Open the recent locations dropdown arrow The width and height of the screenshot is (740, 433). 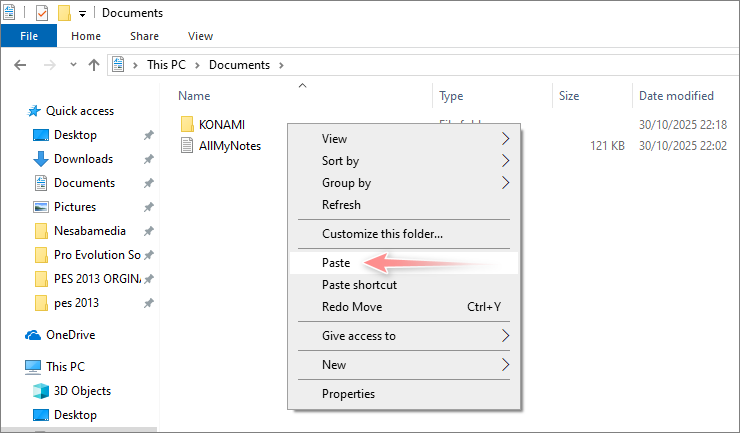pyautogui.click(x=73, y=65)
